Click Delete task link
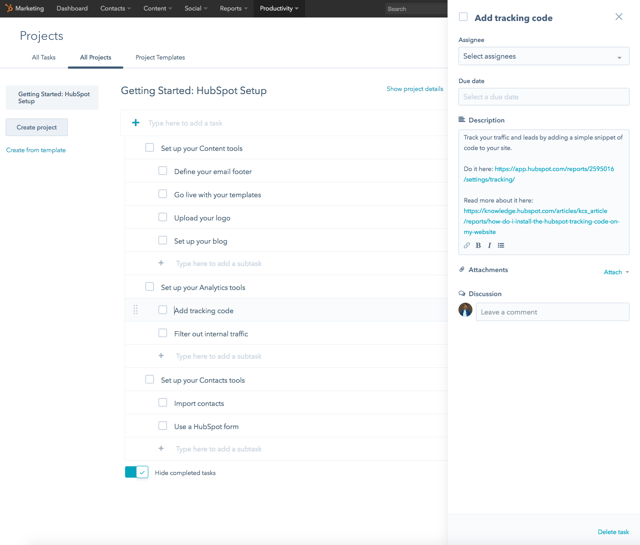This screenshot has width=640, height=545. 613,532
